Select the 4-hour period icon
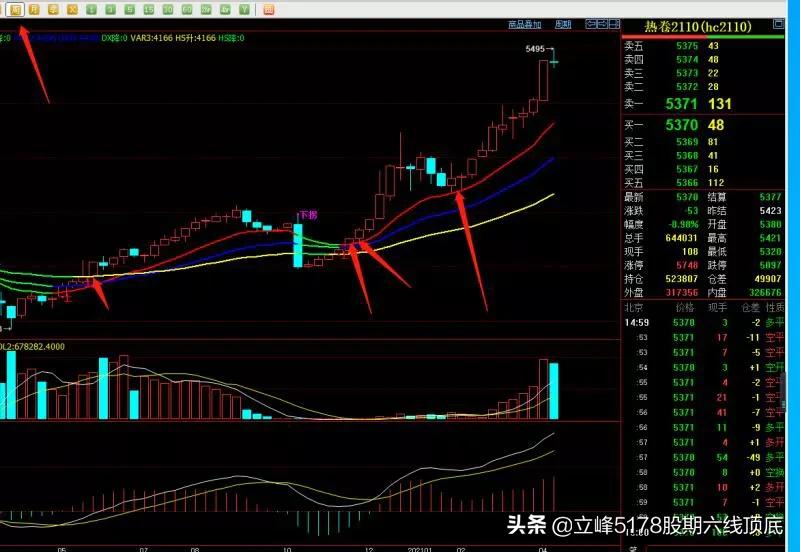 [x=226, y=9]
